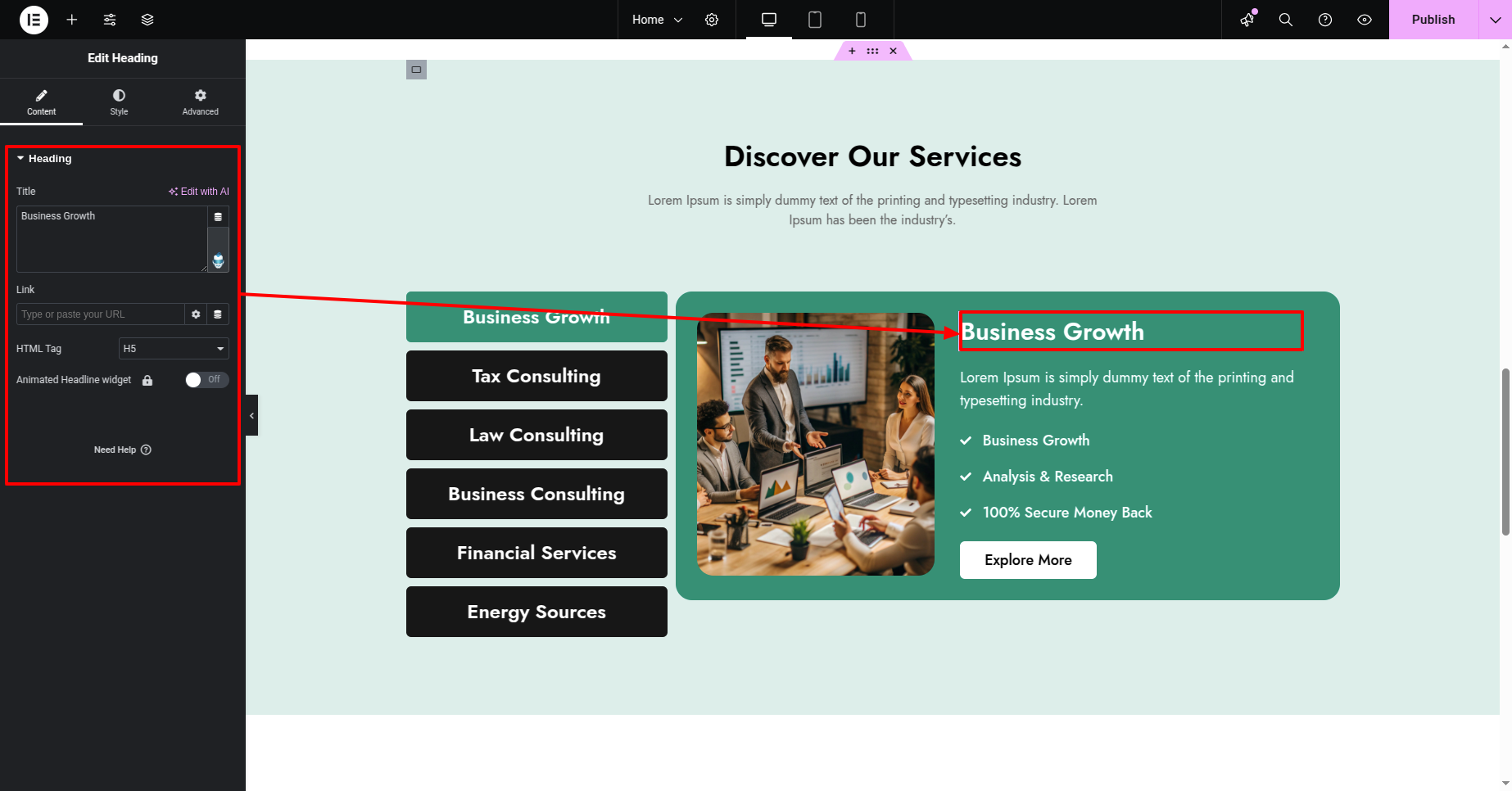Click the business meeting image
The height and width of the screenshot is (791, 1512).
click(x=816, y=444)
